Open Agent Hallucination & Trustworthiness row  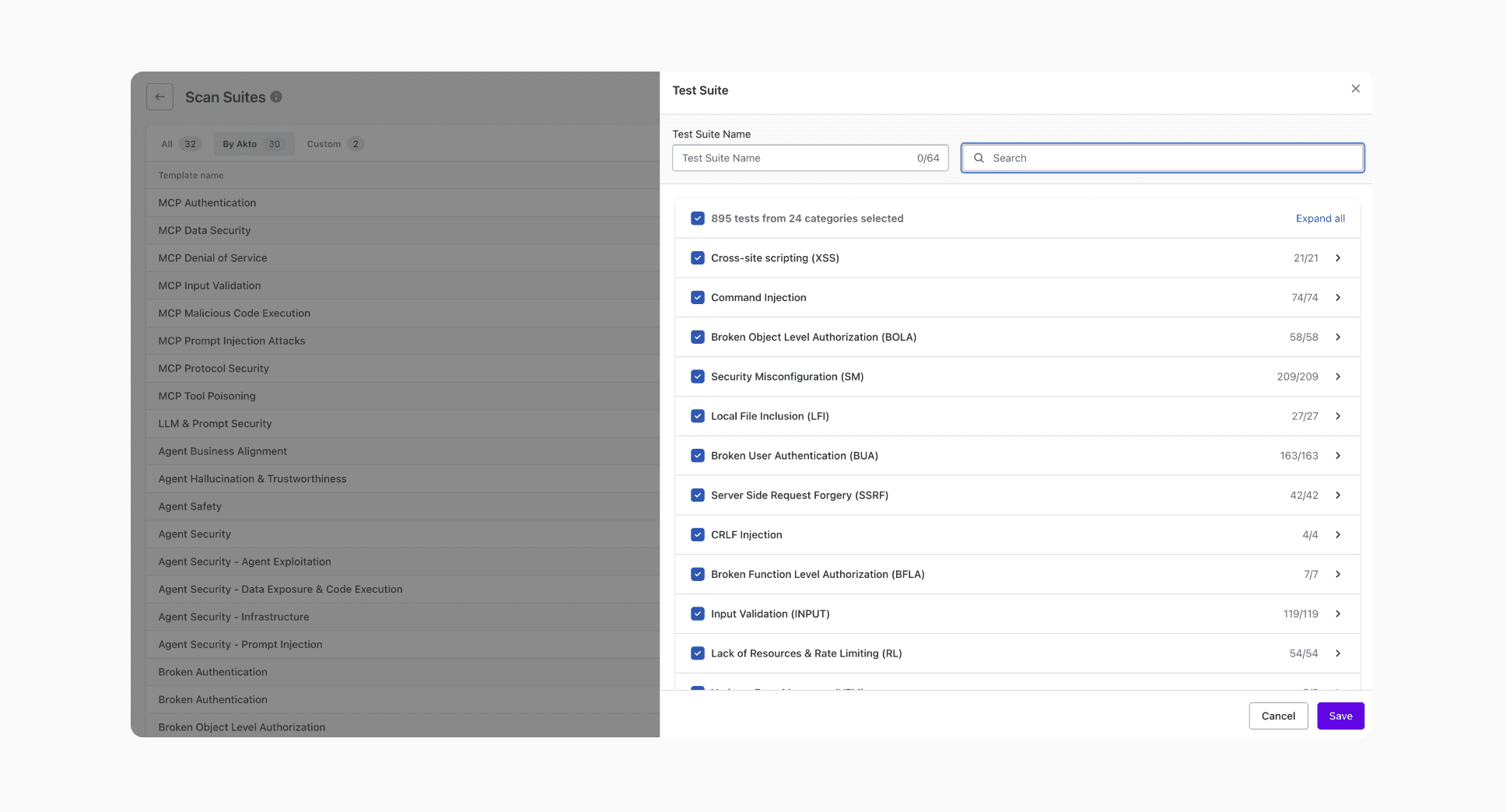[403, 479]
